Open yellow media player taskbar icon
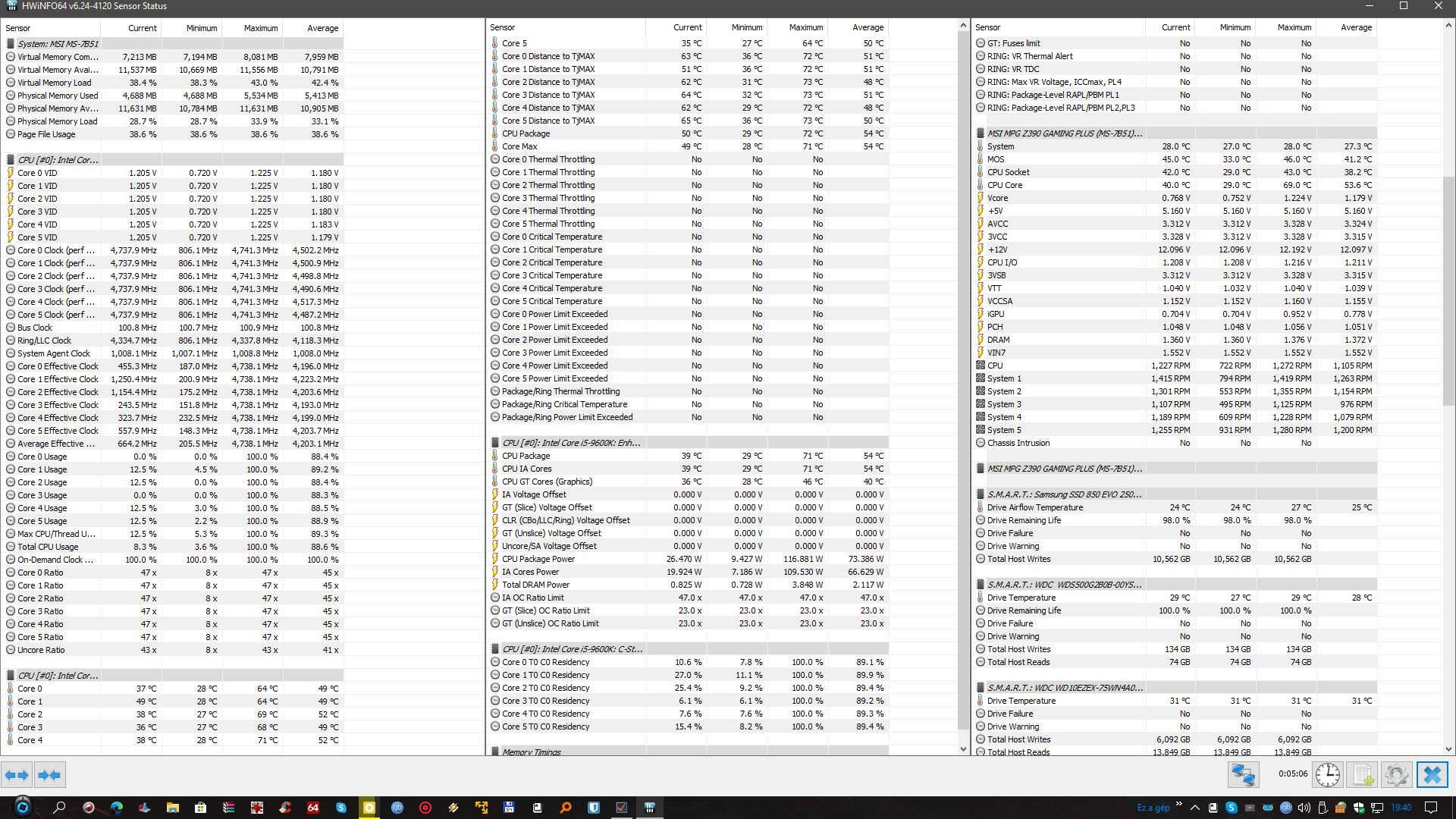Screen dimensions: 1456x819 point(369,808)
